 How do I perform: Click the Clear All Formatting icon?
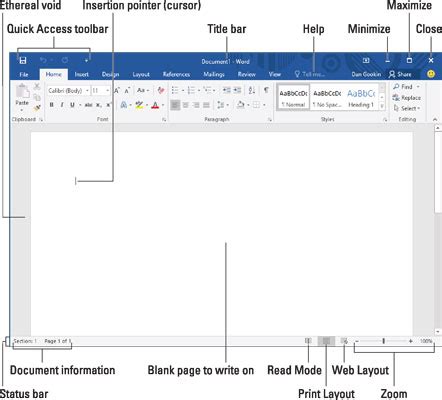click(161, 90)
